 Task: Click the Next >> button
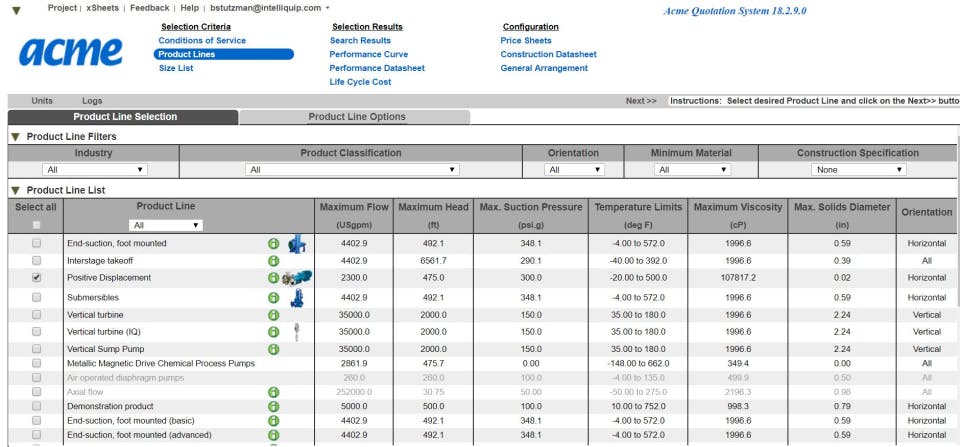(x=641, y=101)
